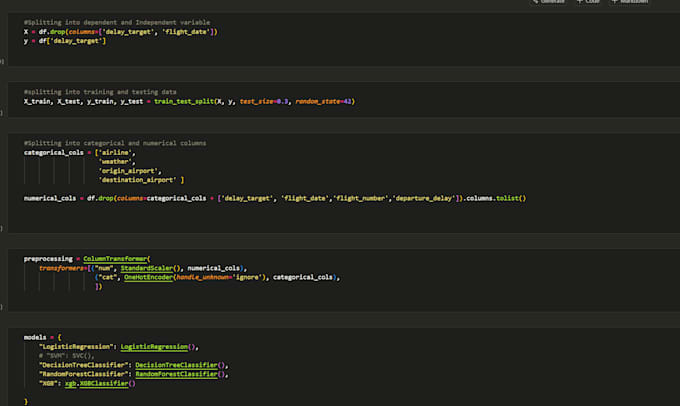
Task: Click the comment '#splitting into training and testing data'
Action: coord(100,92)
